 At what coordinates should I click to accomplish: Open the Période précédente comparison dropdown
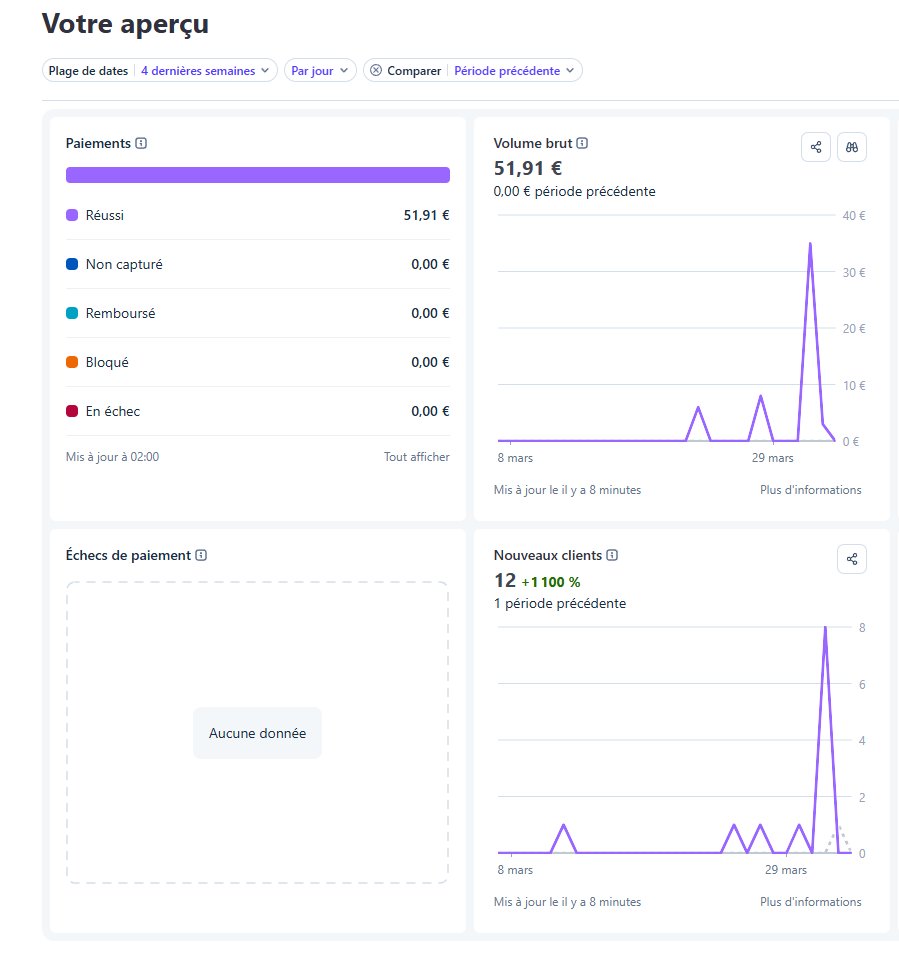pos(514,70)
